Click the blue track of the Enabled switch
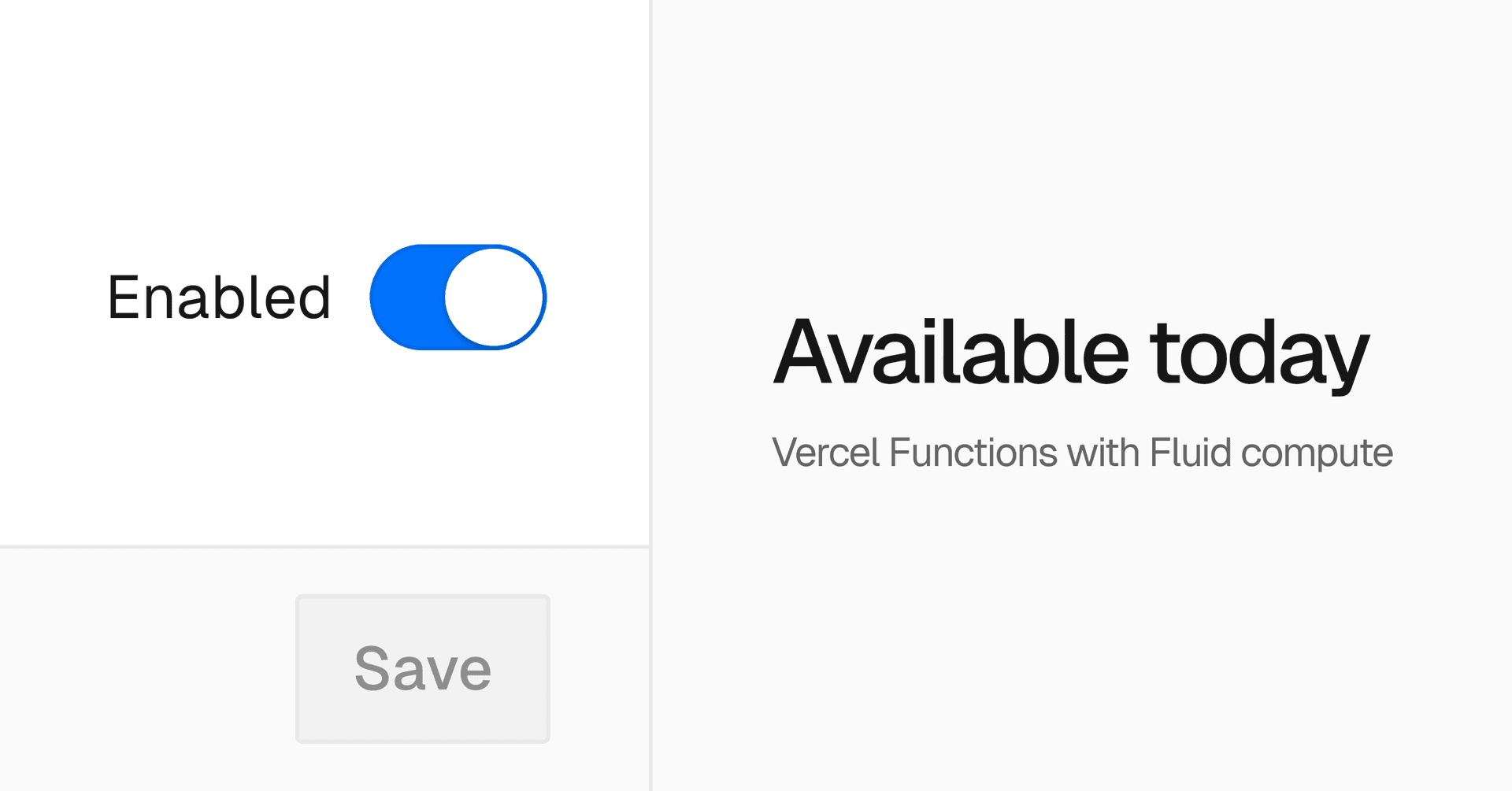 406,298
